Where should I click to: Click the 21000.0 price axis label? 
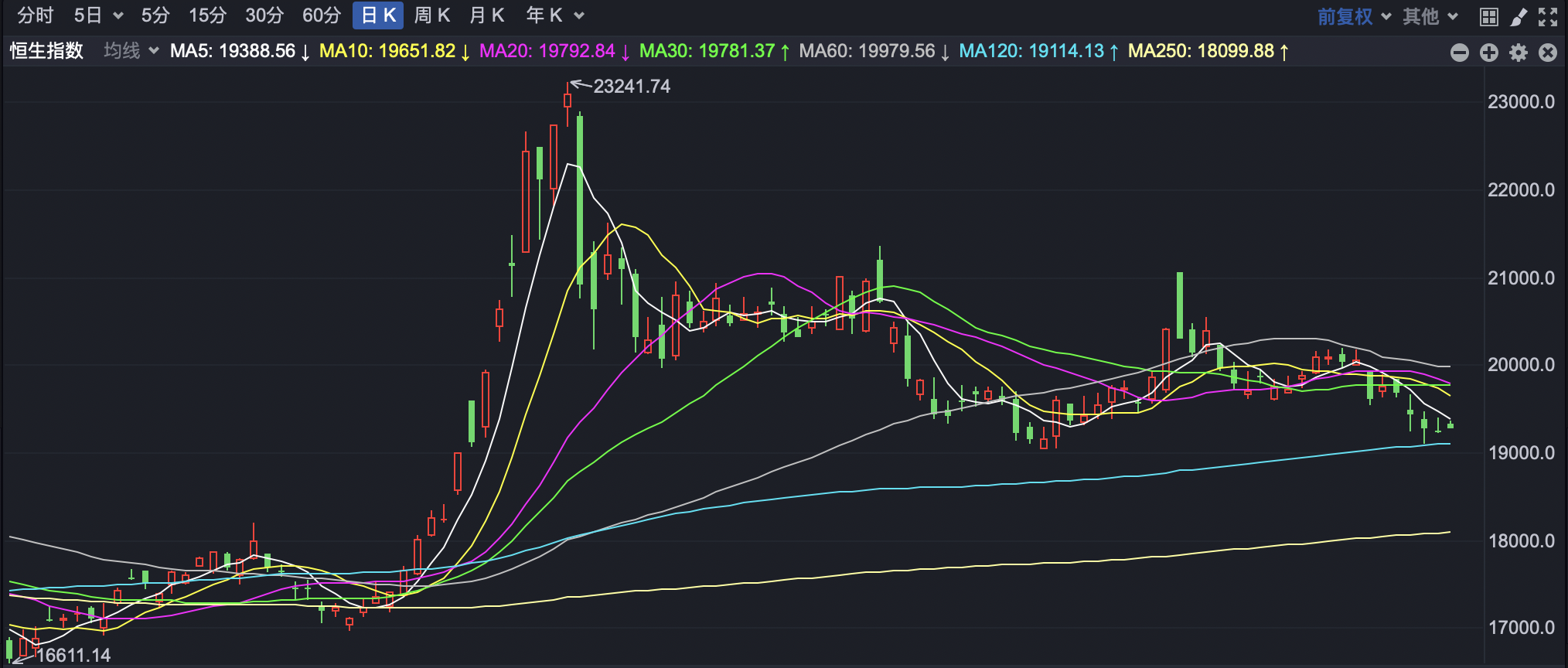1521,278
